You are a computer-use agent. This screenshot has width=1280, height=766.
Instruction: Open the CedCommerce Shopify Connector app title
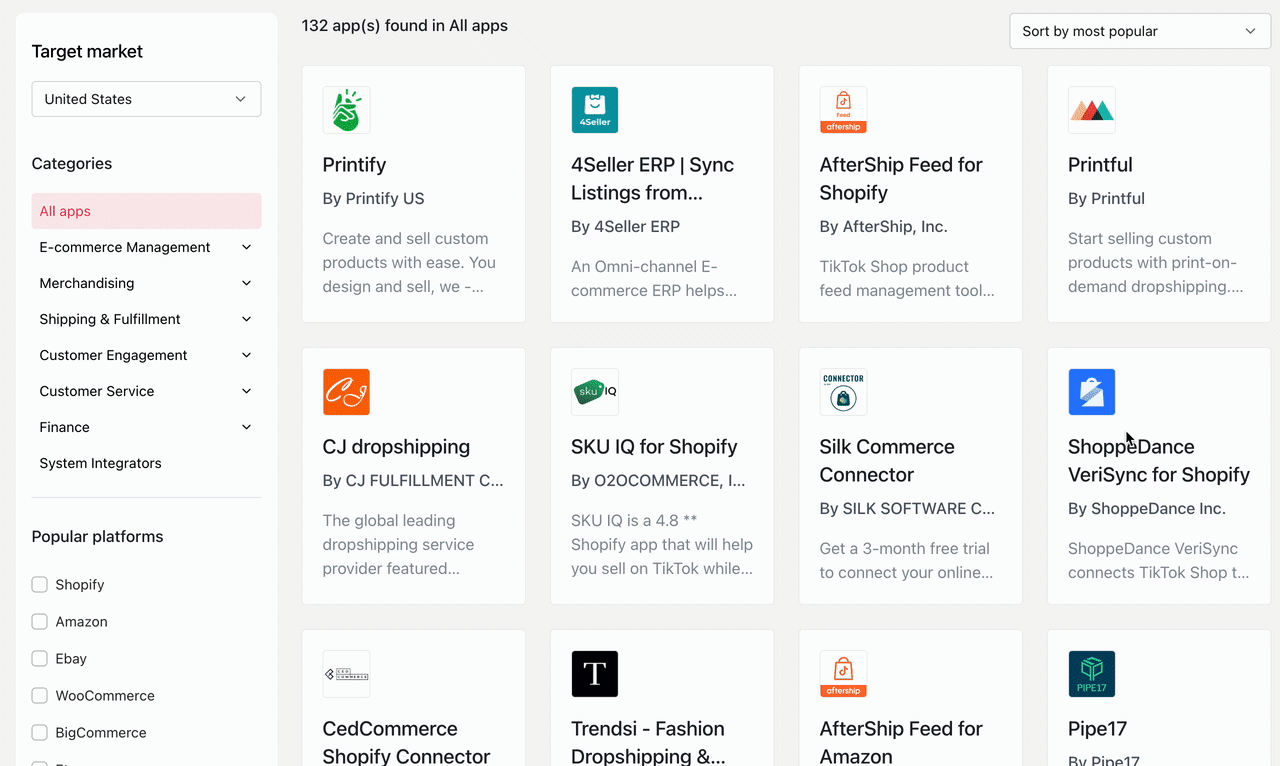[x=406, y=742]
